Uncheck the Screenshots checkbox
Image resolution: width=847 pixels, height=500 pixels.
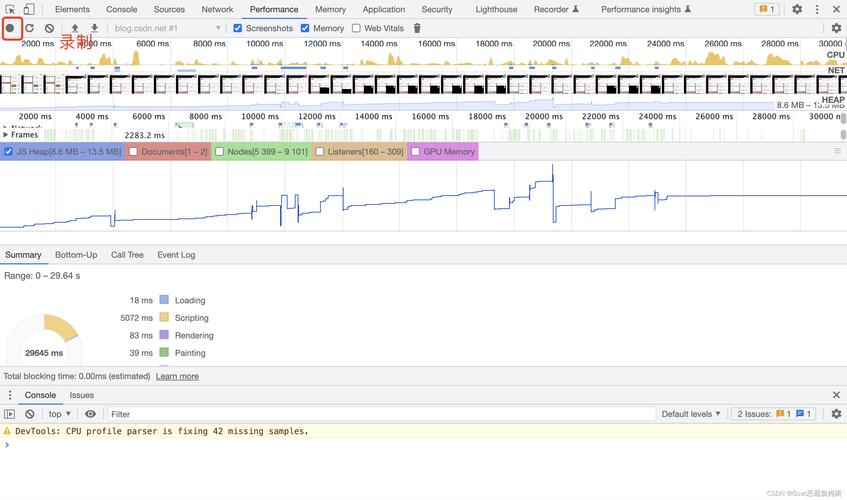click(238, 28)
